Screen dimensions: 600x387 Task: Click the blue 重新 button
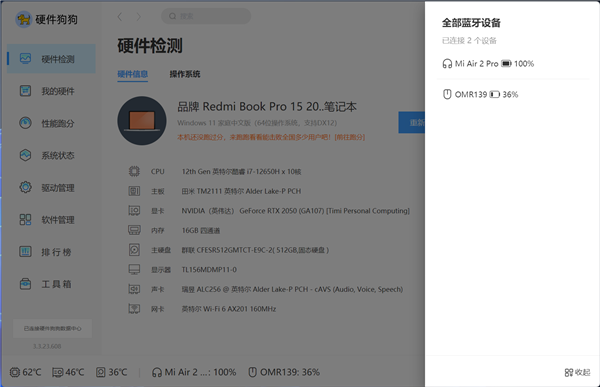pyautogui.click(x=412, y=122)
